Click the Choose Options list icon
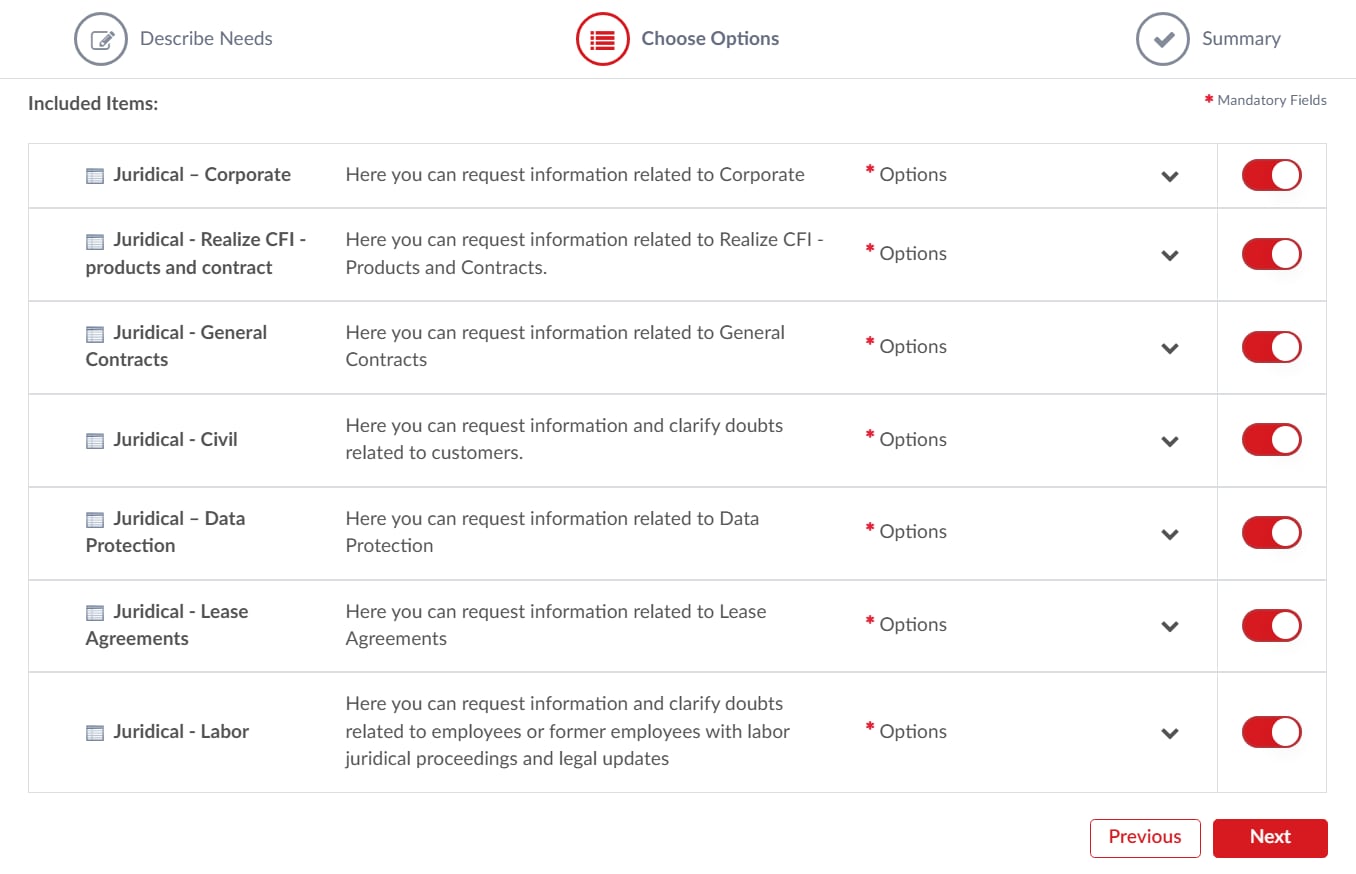This screenshot has width=1356, height=874. (602, 38)
